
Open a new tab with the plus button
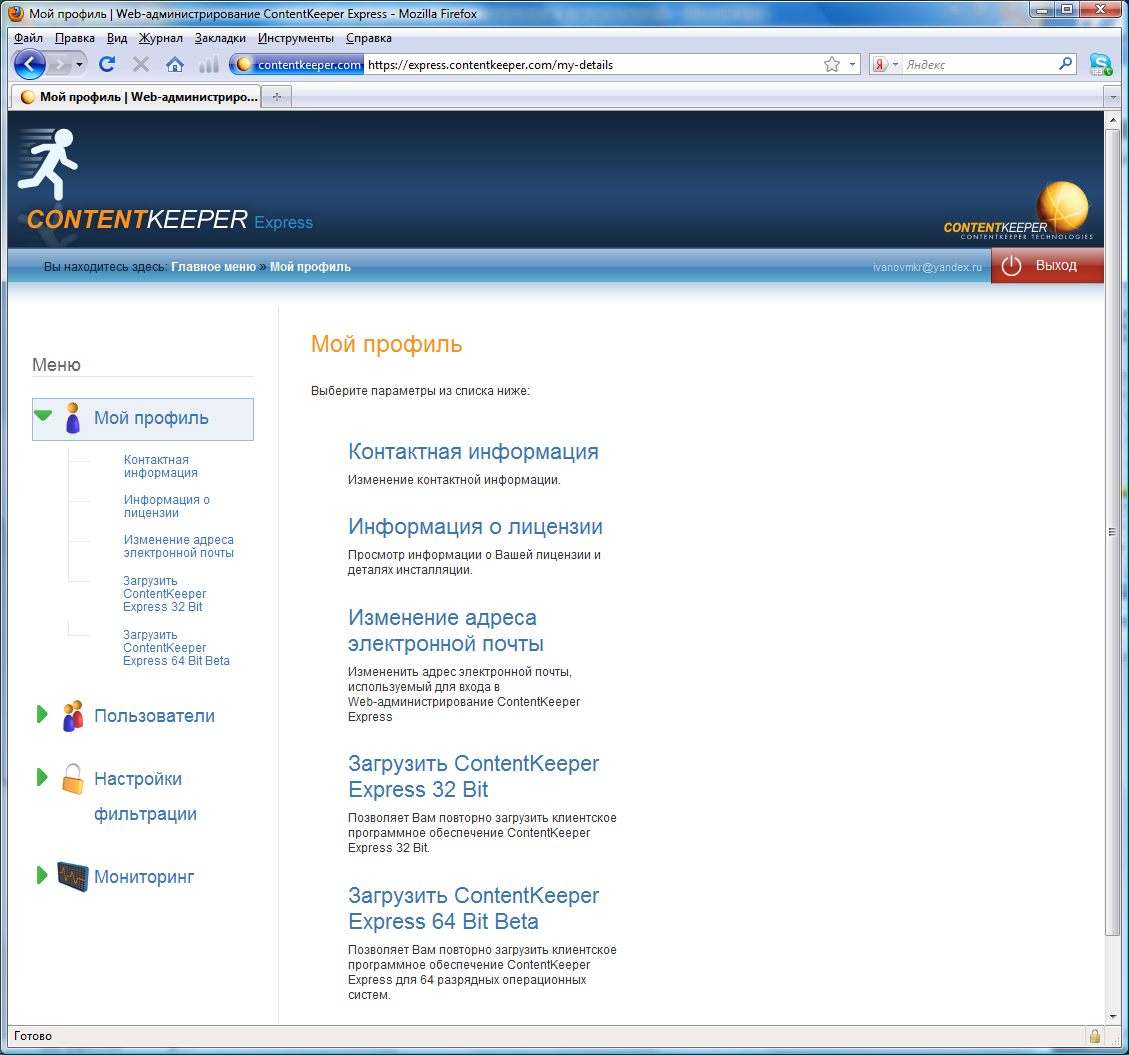[277, 96]
